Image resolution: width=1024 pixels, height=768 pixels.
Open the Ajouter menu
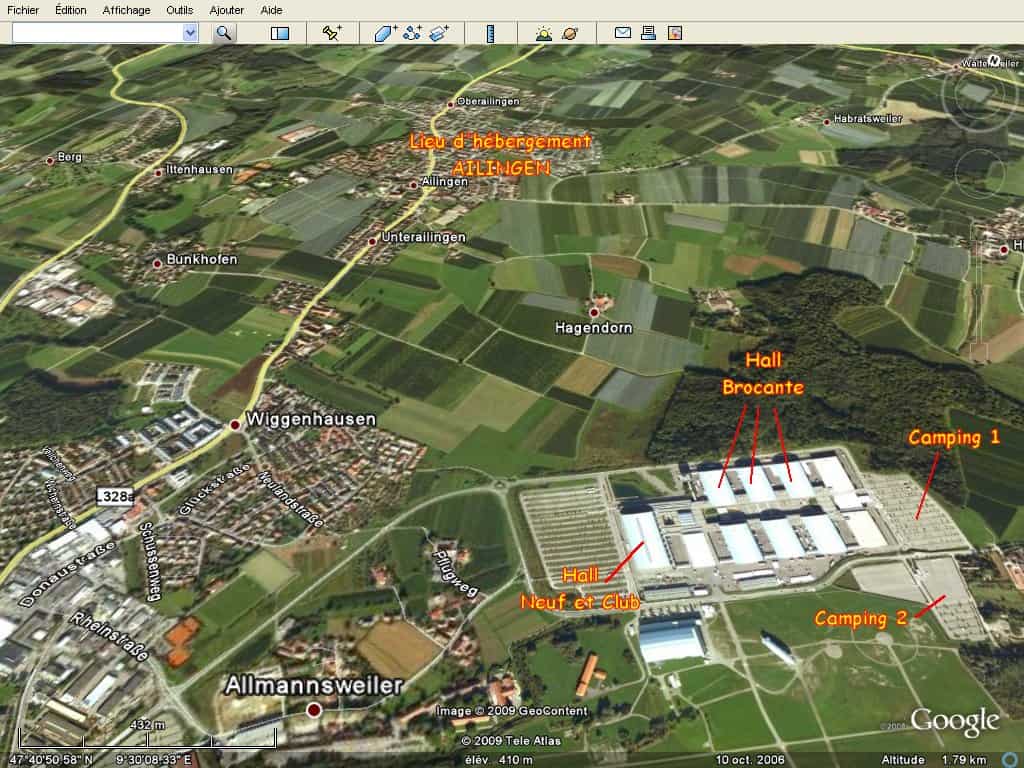coord(227,10)
